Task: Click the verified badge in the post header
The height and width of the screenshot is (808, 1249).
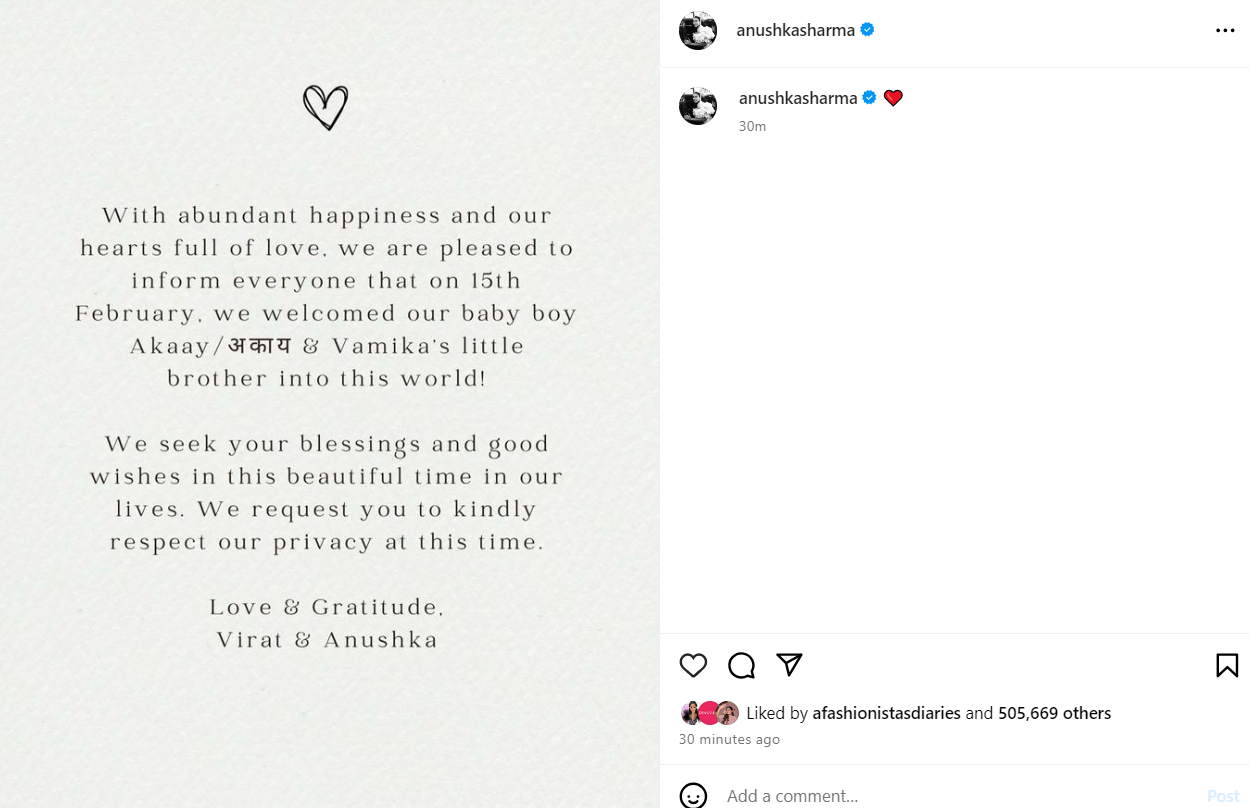Action: 867,30
